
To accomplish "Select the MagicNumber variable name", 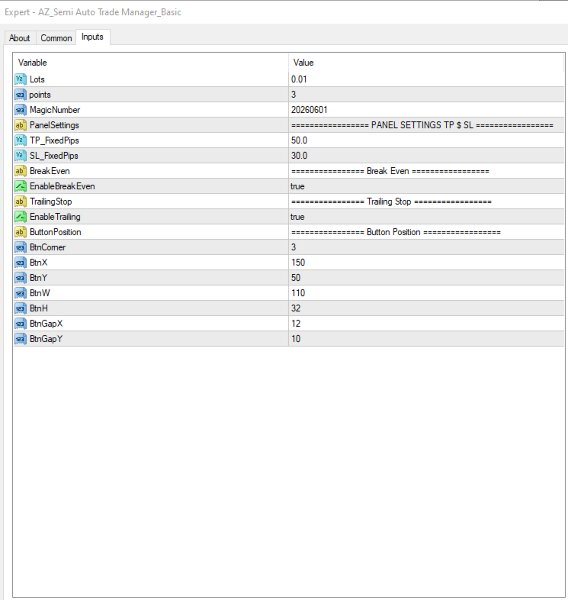I will (55, 110).
